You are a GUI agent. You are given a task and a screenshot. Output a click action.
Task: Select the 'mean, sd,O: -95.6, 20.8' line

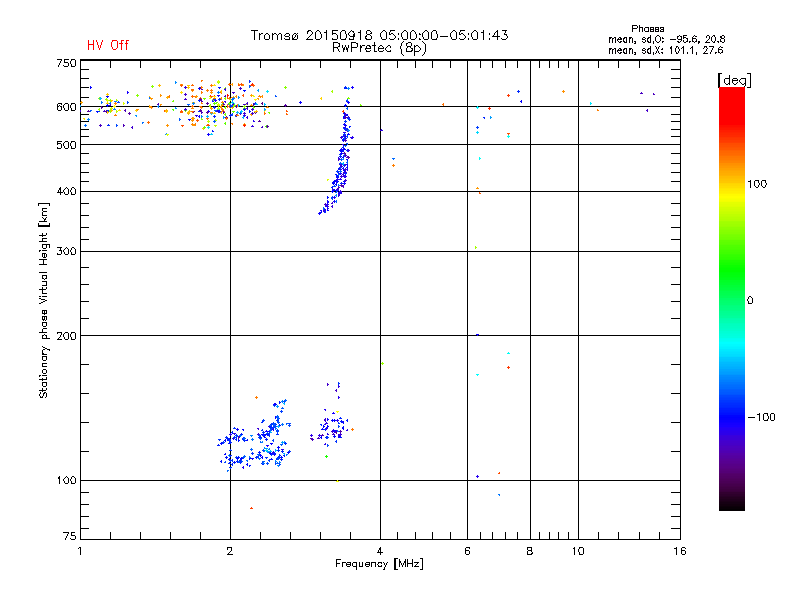tap(666, 39)
